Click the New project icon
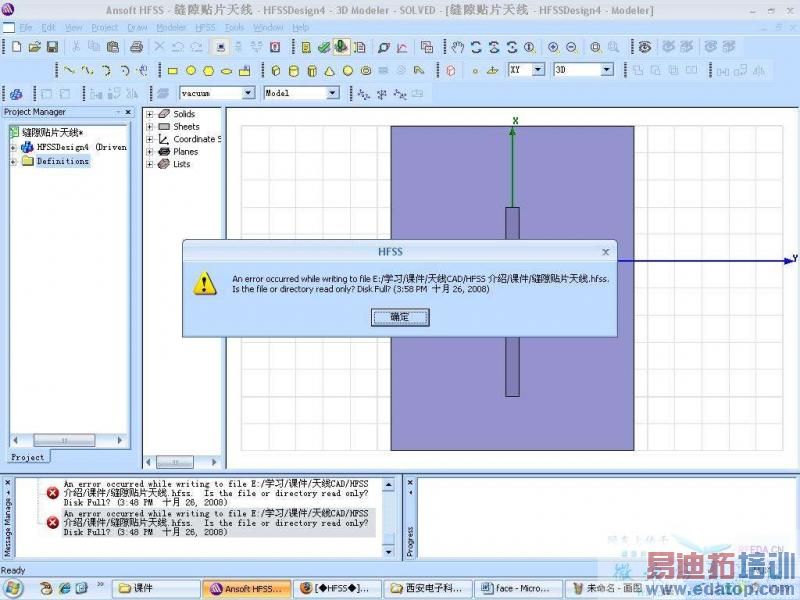The height and width of the screenshot is (600, 800). pos(17,47)
